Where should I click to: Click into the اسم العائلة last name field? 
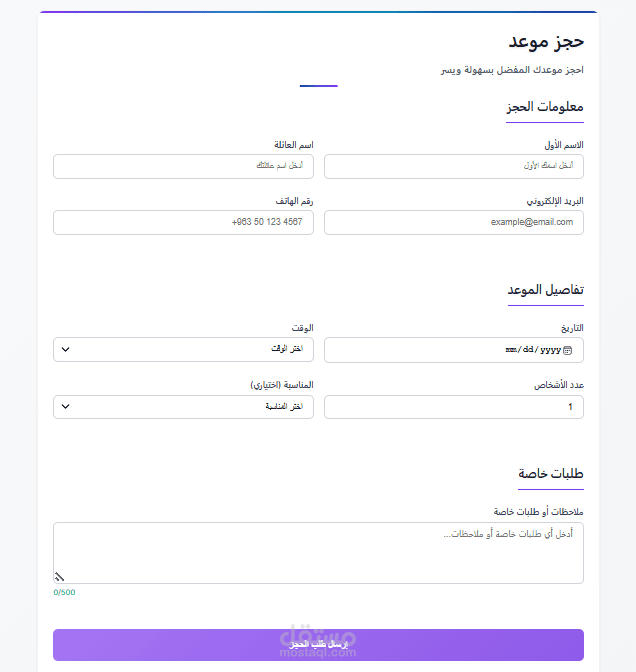(x=183, y=166)
